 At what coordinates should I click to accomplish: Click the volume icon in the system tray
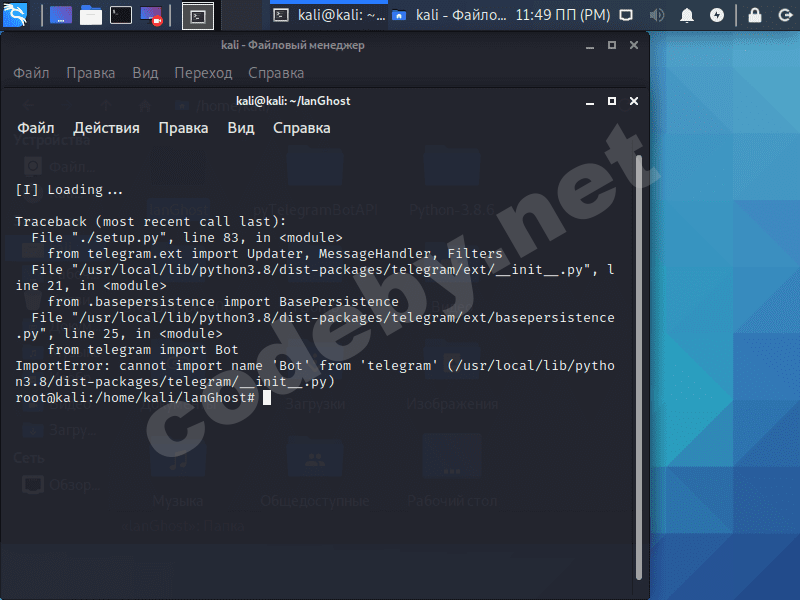(x=657, y=14)
